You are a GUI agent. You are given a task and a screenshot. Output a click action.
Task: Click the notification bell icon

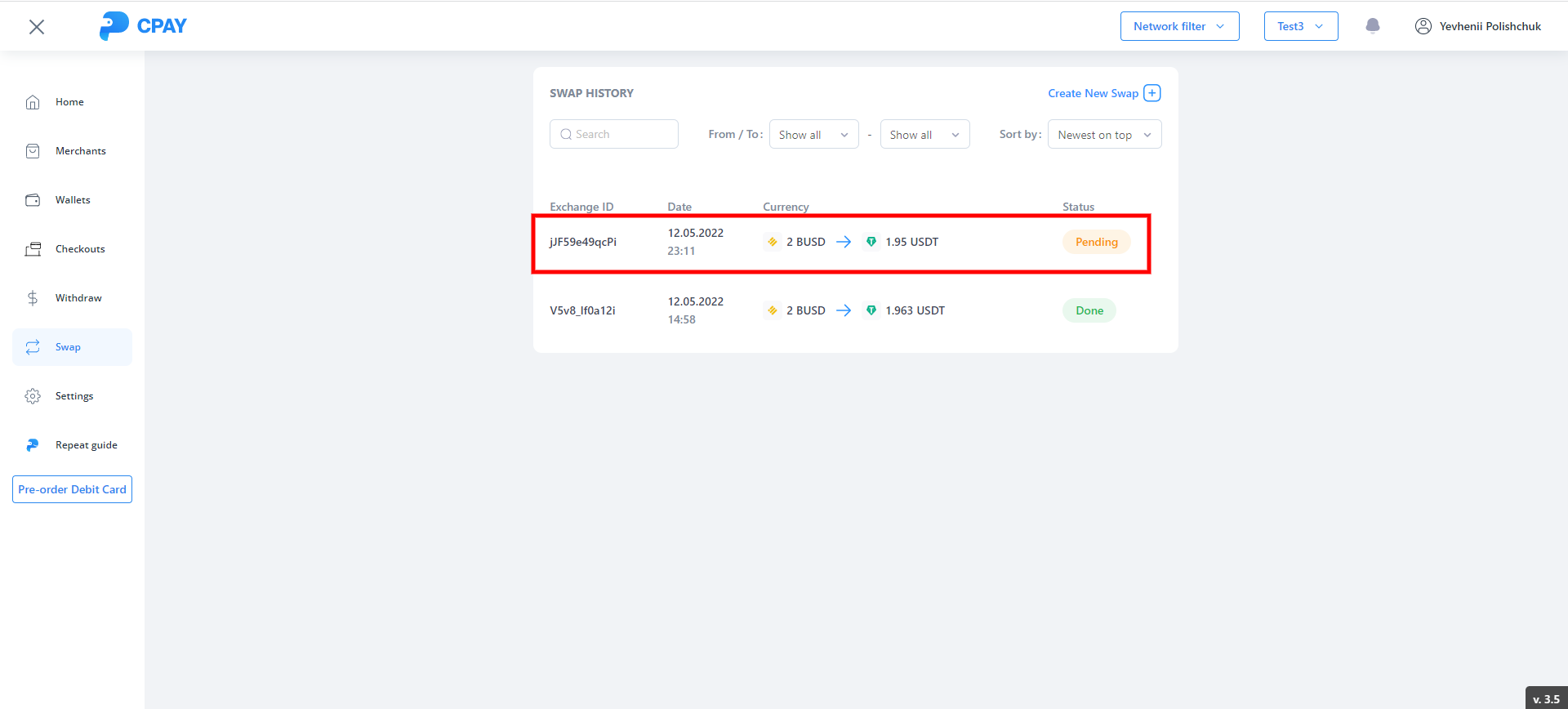click(1373, 26)
